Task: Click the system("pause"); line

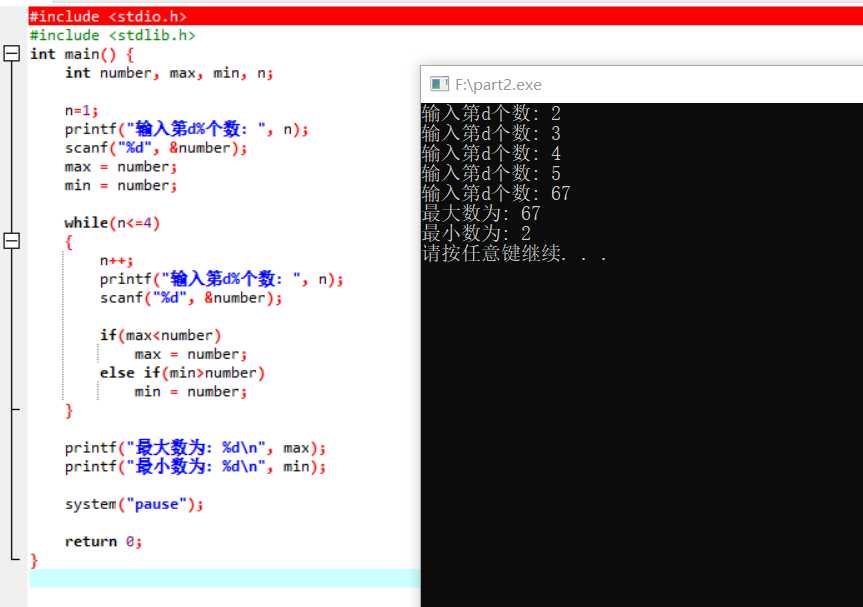Action: tap(134, 504)
